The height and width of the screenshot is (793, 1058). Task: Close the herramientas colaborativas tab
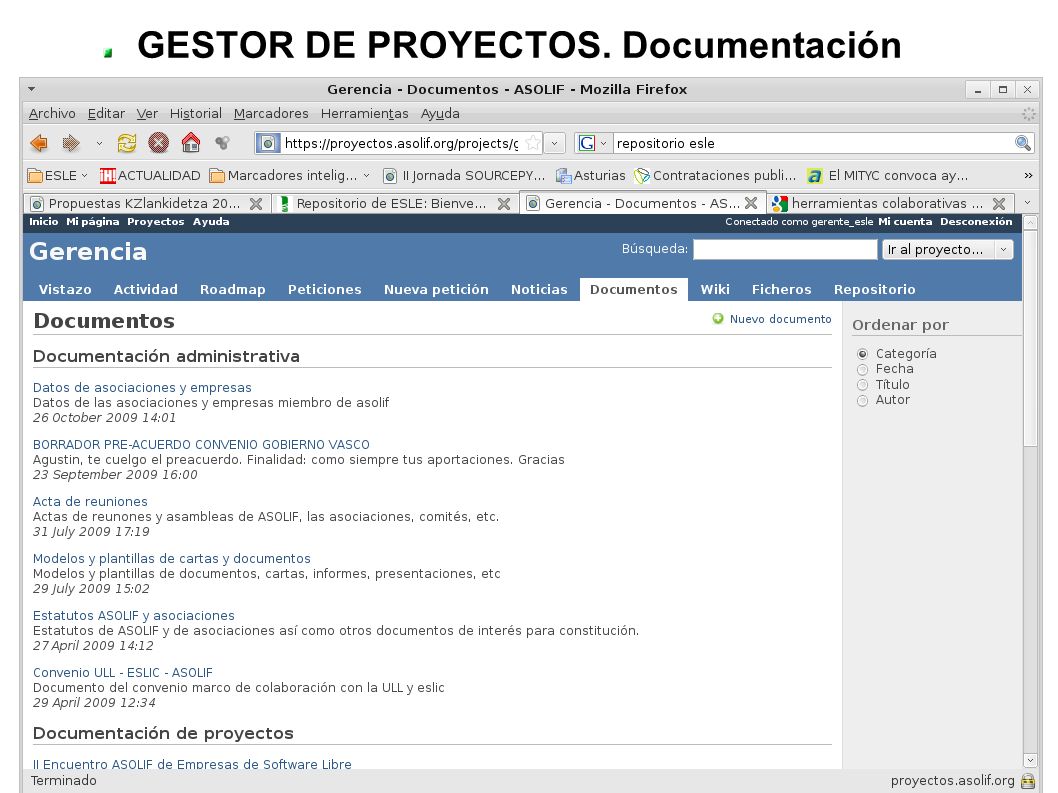[999, 204]
